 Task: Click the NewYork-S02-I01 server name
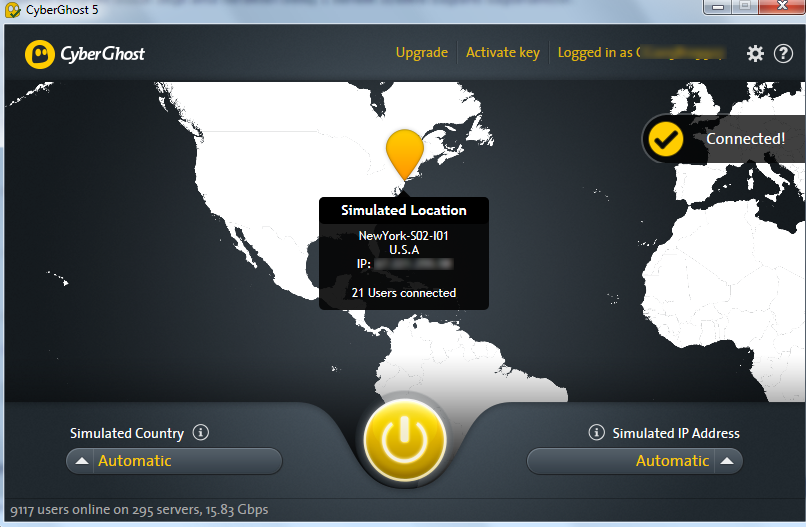(404, 236)
